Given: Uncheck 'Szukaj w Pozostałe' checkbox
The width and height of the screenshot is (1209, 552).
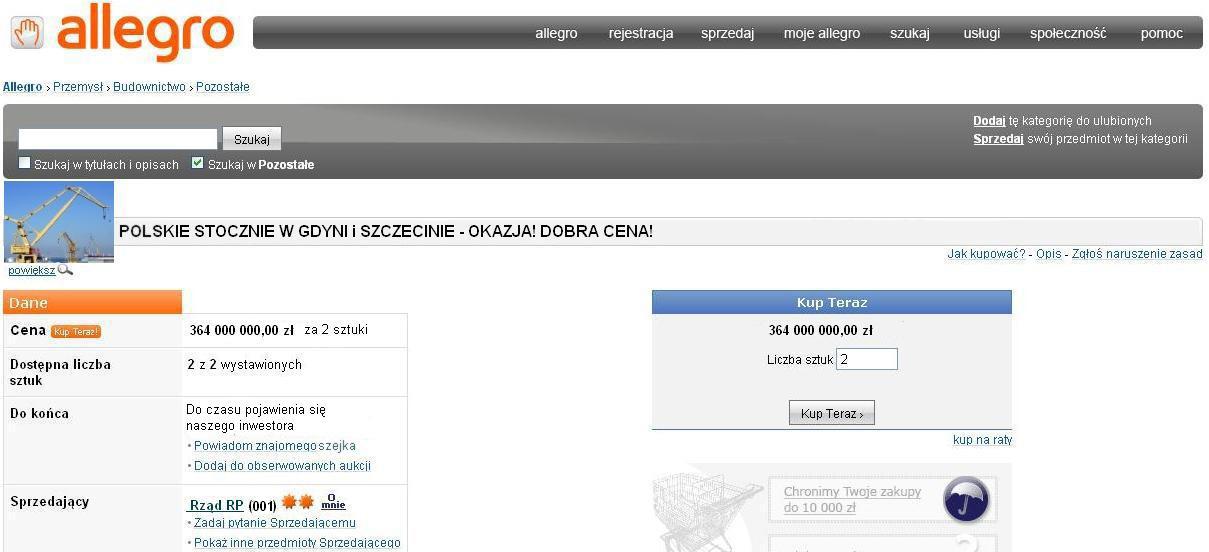Looking at the screenshot, I should [x=198, y=163].
